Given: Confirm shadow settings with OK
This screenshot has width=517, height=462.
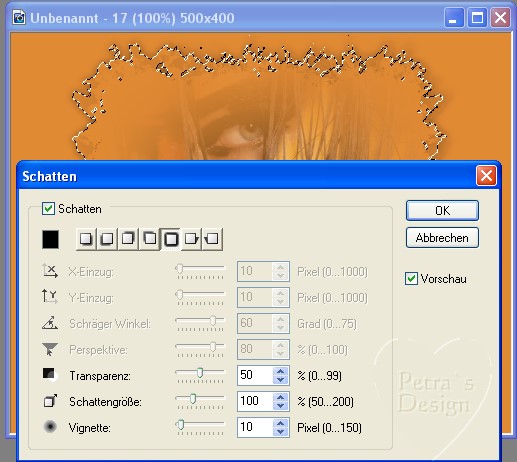Looking at the screenshot, I should tap(442, 210).
